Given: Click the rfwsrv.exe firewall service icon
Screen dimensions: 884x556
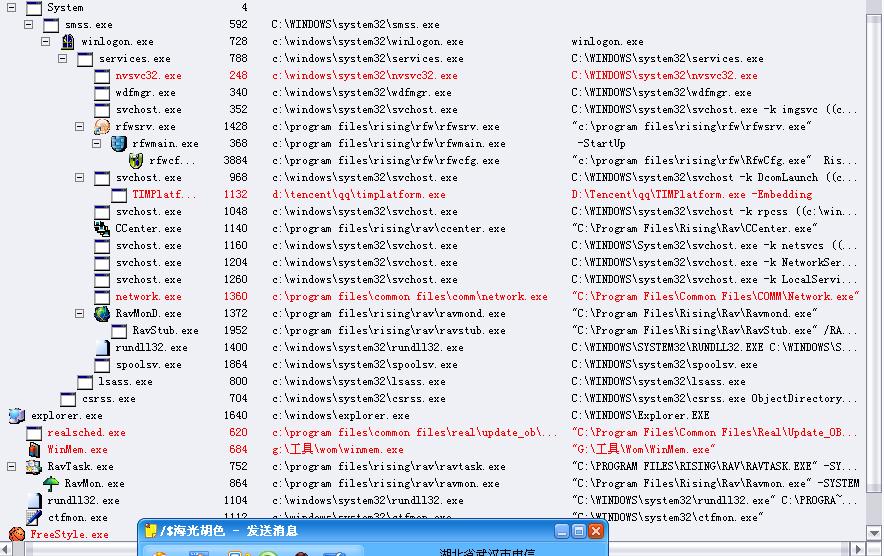Looking at the screenshot, I should 102,127.
